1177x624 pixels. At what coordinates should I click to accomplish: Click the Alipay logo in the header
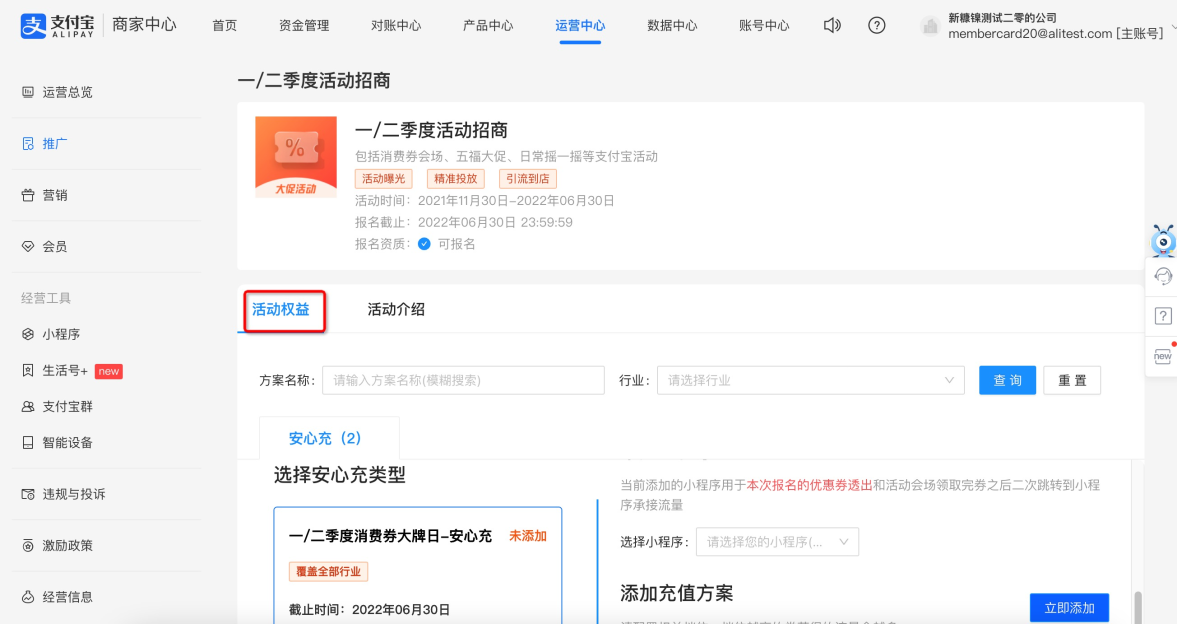pyautogui.click(x=57, y=26)
